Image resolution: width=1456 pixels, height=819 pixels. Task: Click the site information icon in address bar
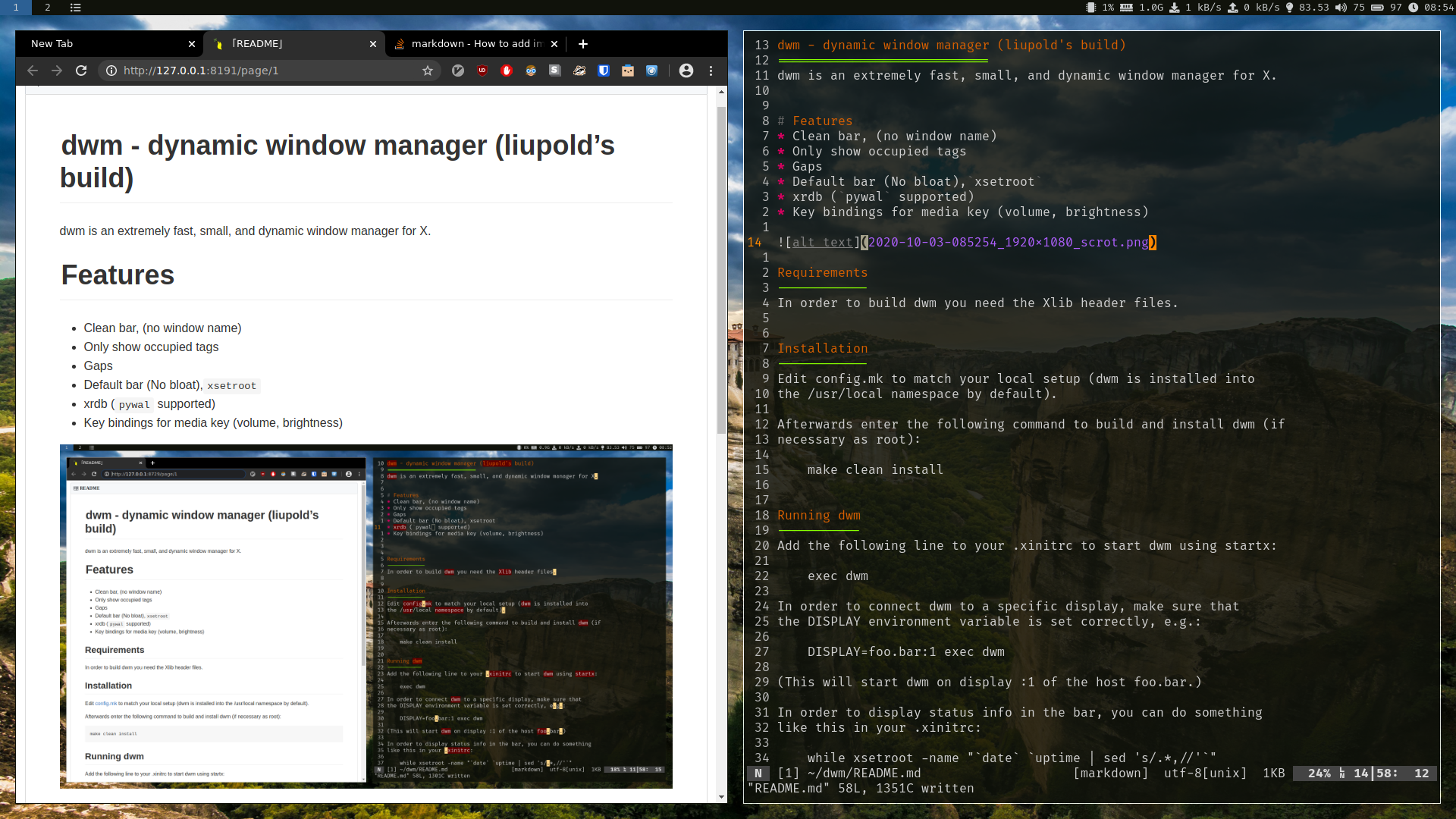pyautogui.click(x=111, y=71)
